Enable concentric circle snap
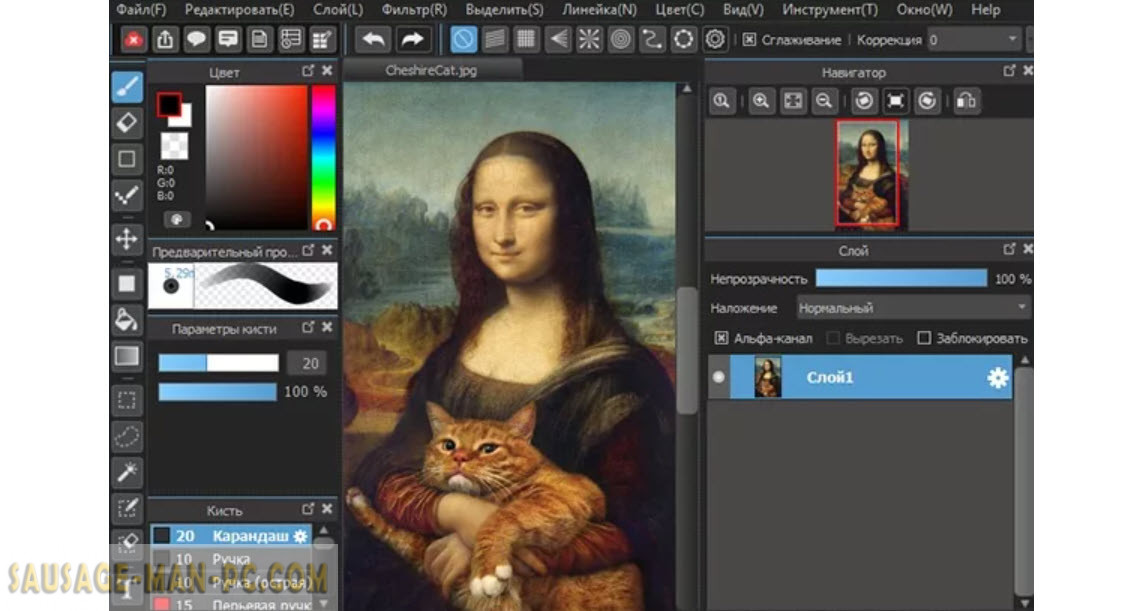The height and width of the screenshot is (611, 1129). (x=621, y=39)
